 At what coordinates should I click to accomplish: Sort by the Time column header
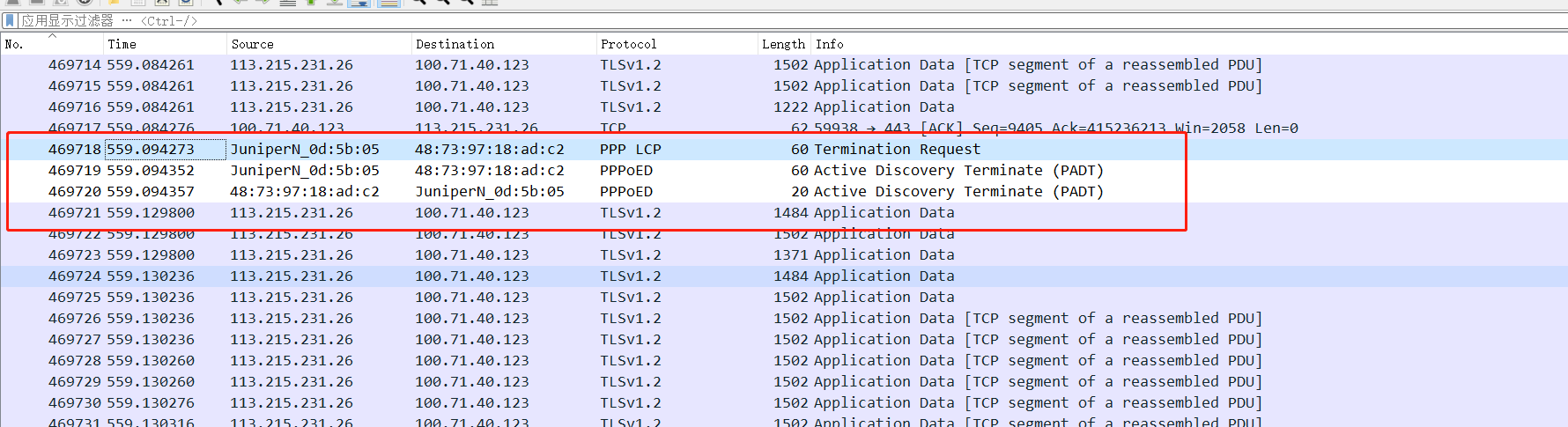tap(122, 44)
